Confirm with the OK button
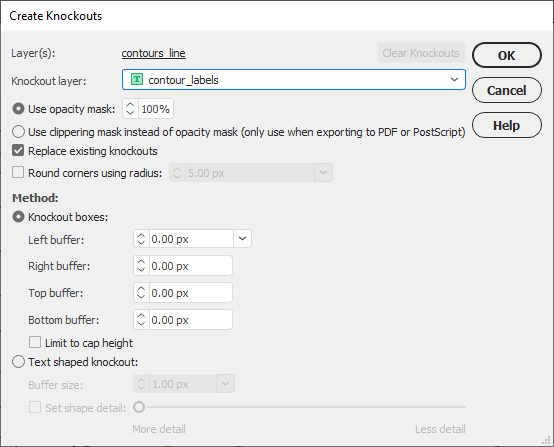554x447 pixels. 507,55
